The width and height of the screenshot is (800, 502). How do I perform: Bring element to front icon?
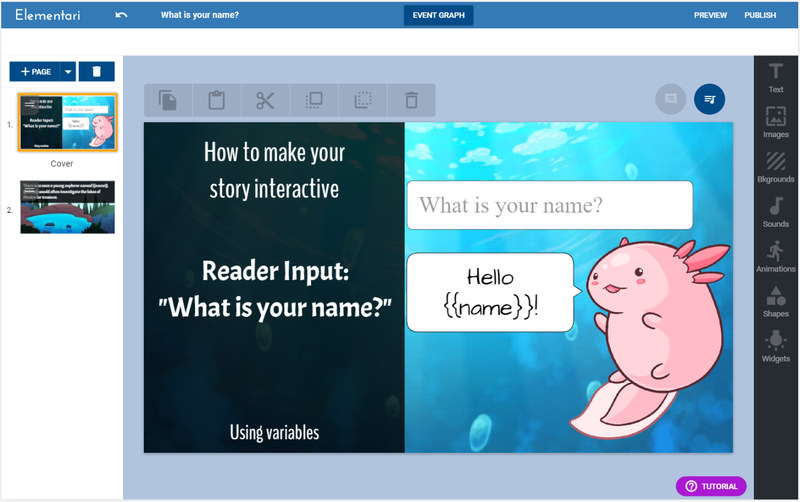click(x=314, y=101)
